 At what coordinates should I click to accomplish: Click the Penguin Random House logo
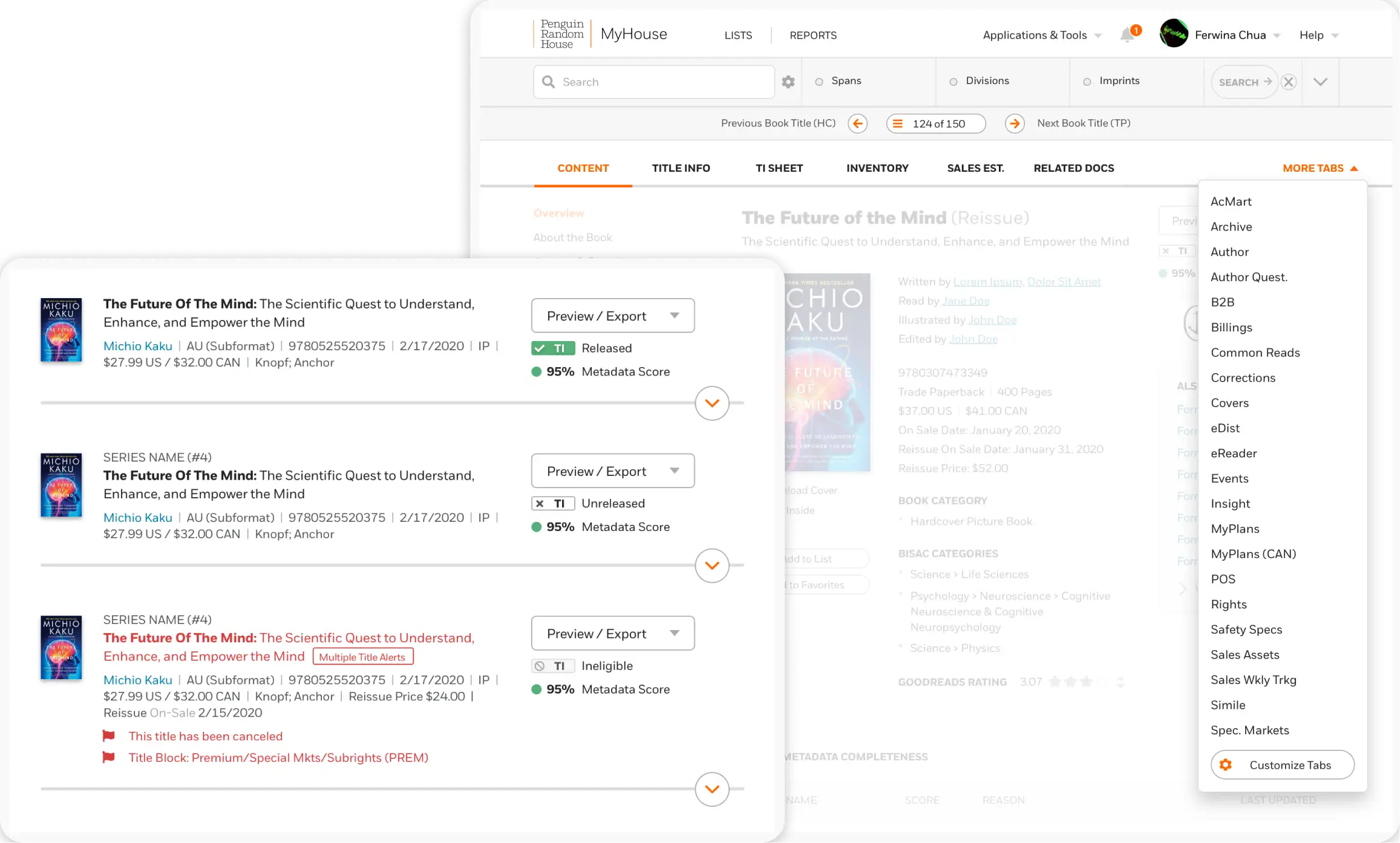562,34
